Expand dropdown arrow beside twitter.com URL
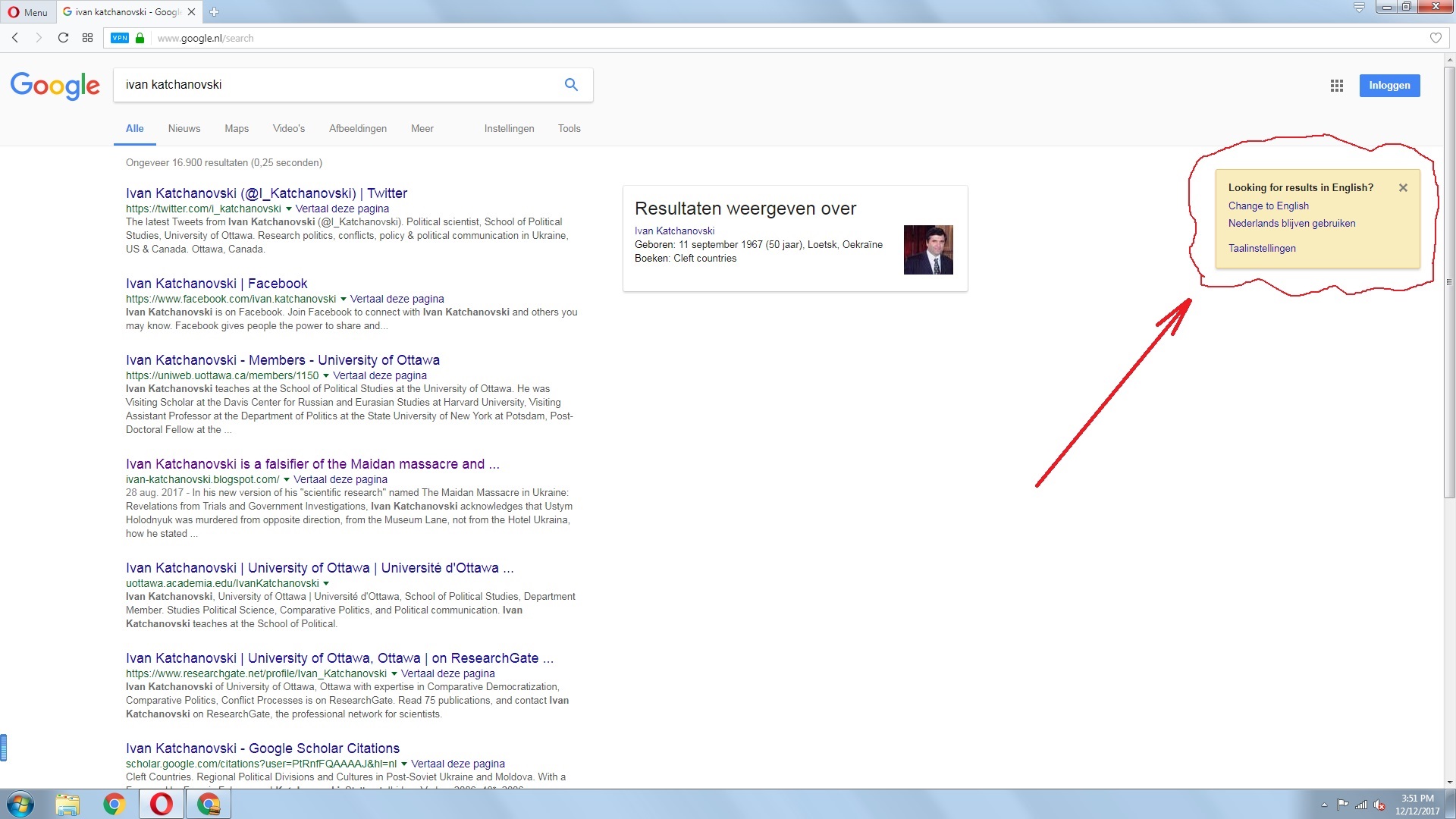 click(289, 209)
